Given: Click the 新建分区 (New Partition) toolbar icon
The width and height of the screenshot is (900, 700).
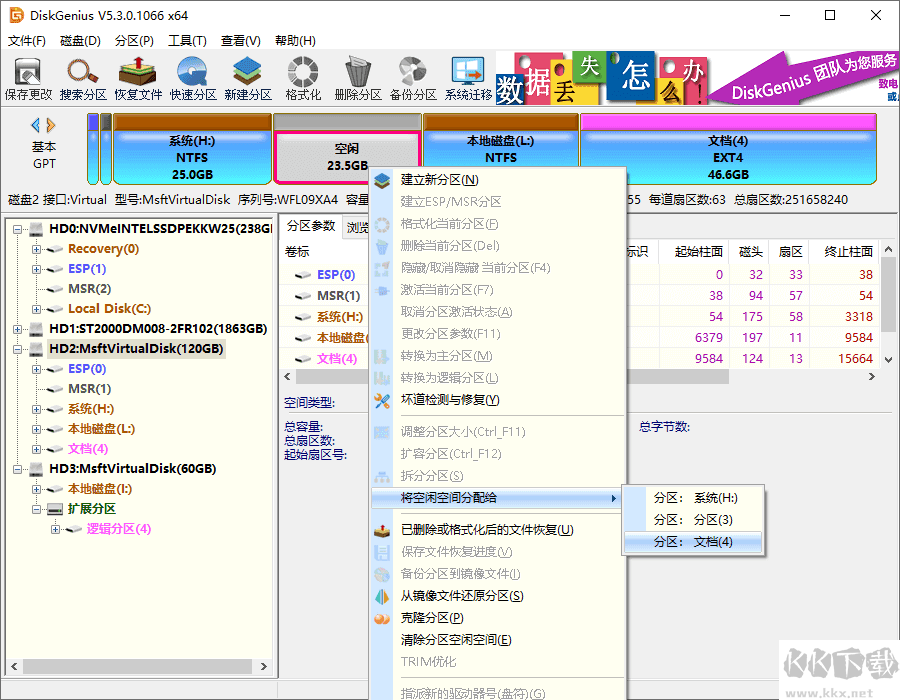Looking at the screenshot, I should click(248, 78).
